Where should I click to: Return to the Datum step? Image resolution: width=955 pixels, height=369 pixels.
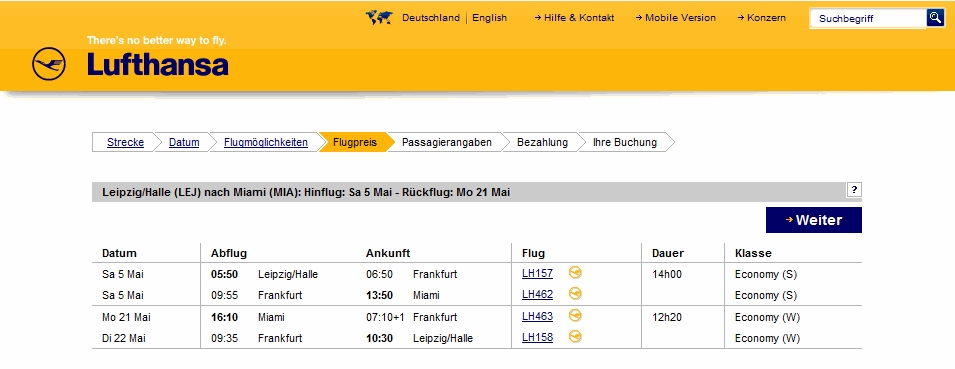pyautogui.click(x=184, y=142)
